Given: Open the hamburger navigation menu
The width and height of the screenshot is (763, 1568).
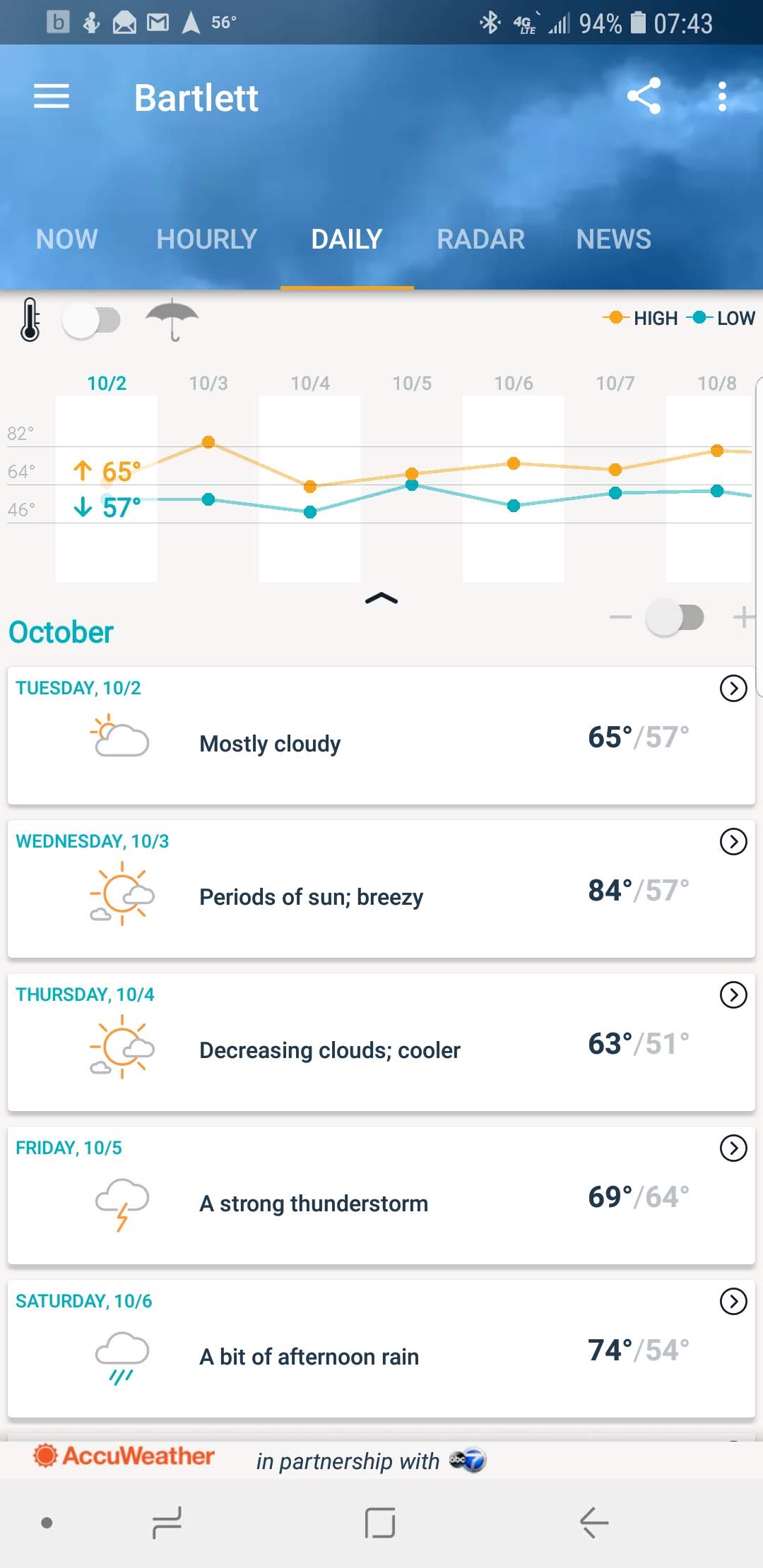Looking at the screenshot, I should pos(52,96).
